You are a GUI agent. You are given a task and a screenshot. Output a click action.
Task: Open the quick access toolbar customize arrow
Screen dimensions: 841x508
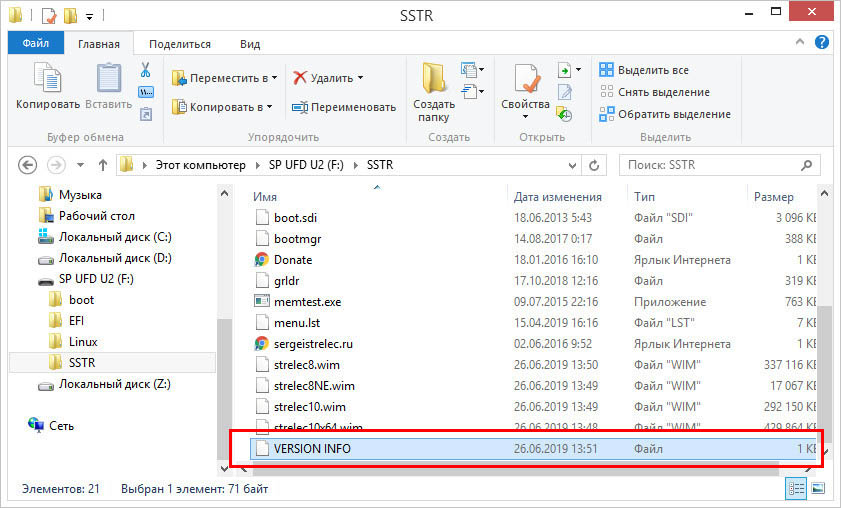point(90,17)
